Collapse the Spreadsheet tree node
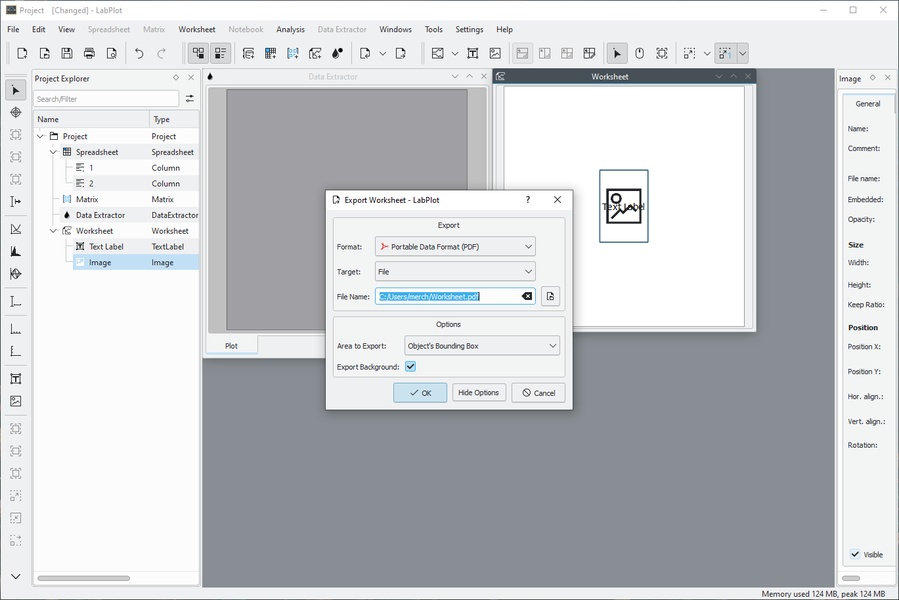Viewport: 899px width, 600px height. 53,152
